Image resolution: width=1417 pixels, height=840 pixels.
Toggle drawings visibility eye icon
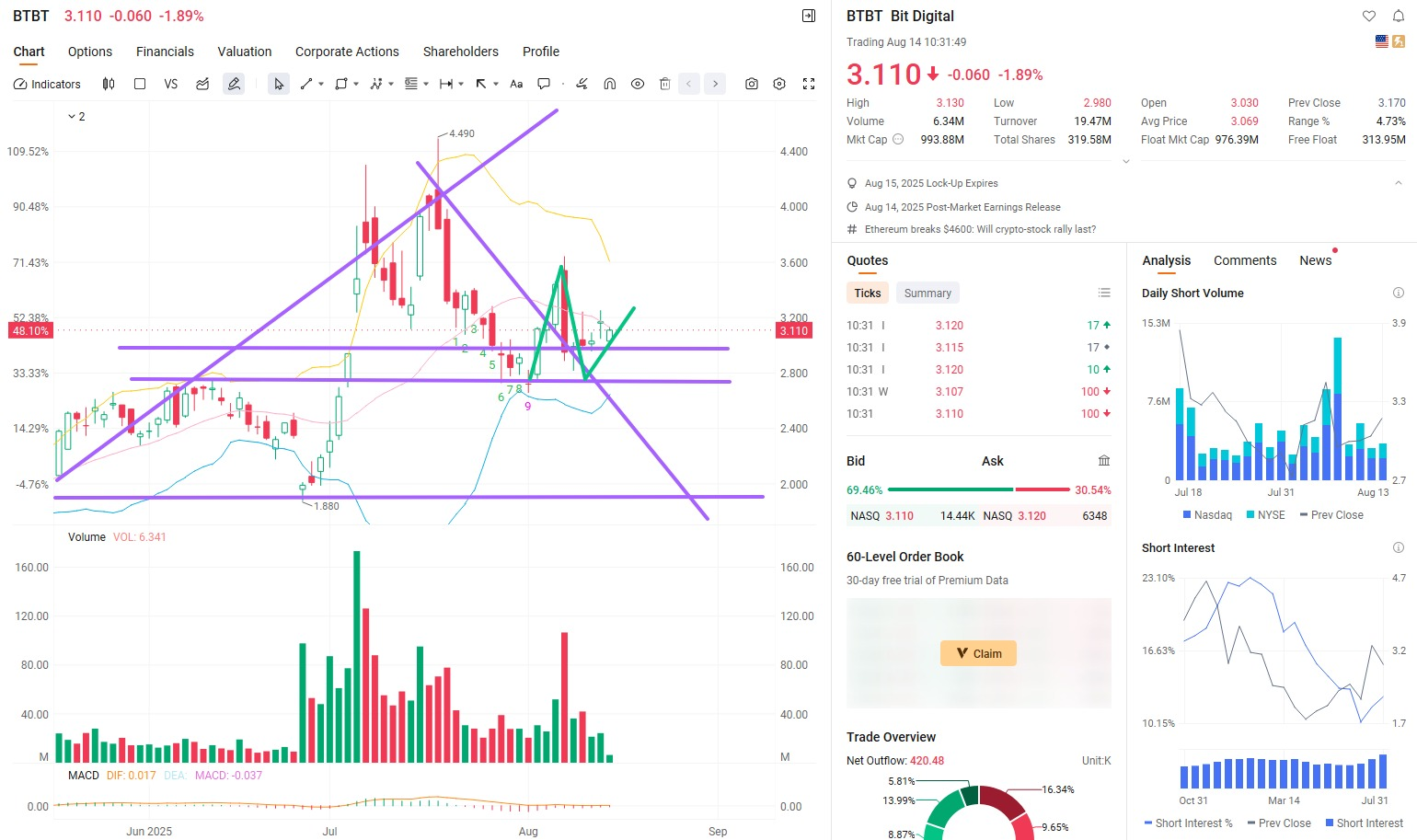point(638,84)
